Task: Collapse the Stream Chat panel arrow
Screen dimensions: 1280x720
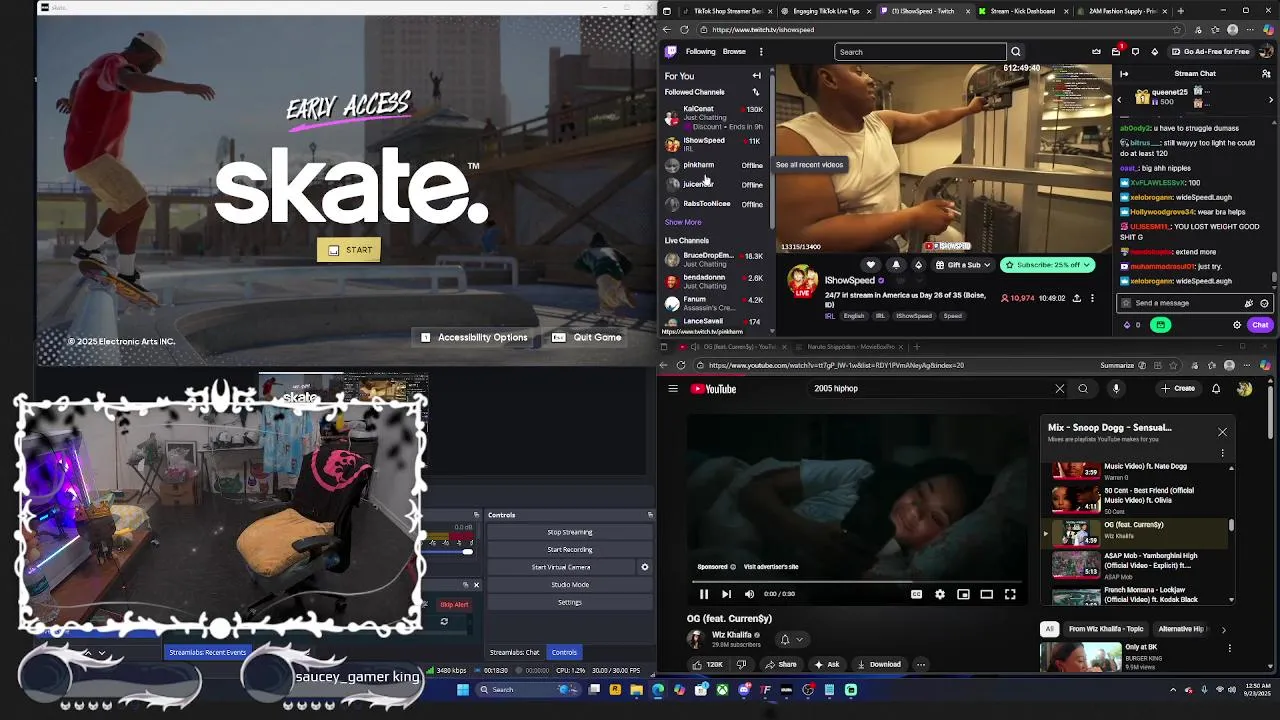Action: 1124,74
